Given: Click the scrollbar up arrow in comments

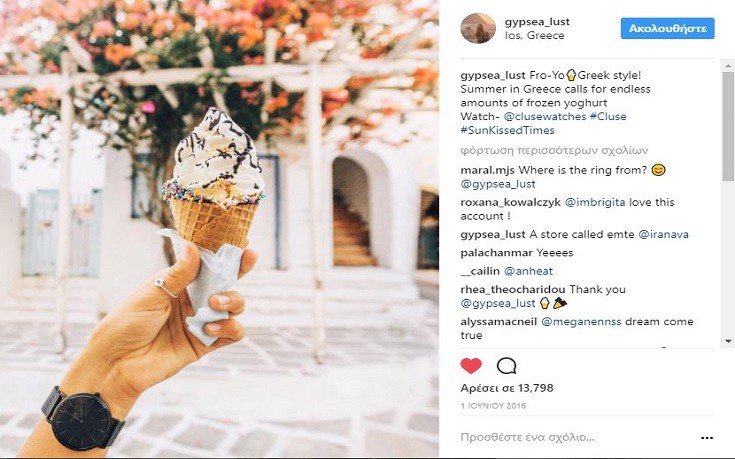Looking at the screenshot, I should coord(728,67).
